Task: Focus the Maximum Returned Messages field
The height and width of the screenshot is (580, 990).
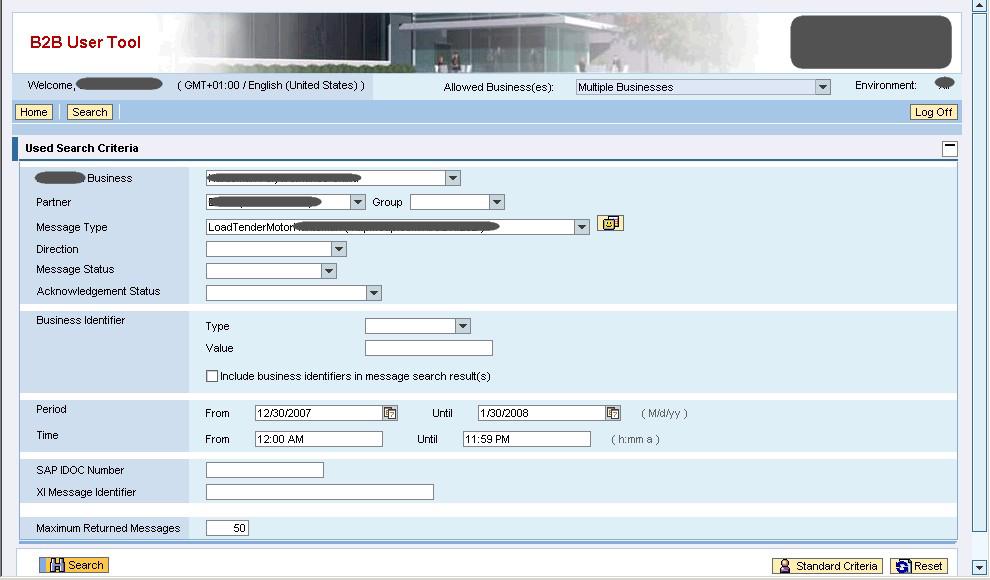Action: tap(227, 528)
